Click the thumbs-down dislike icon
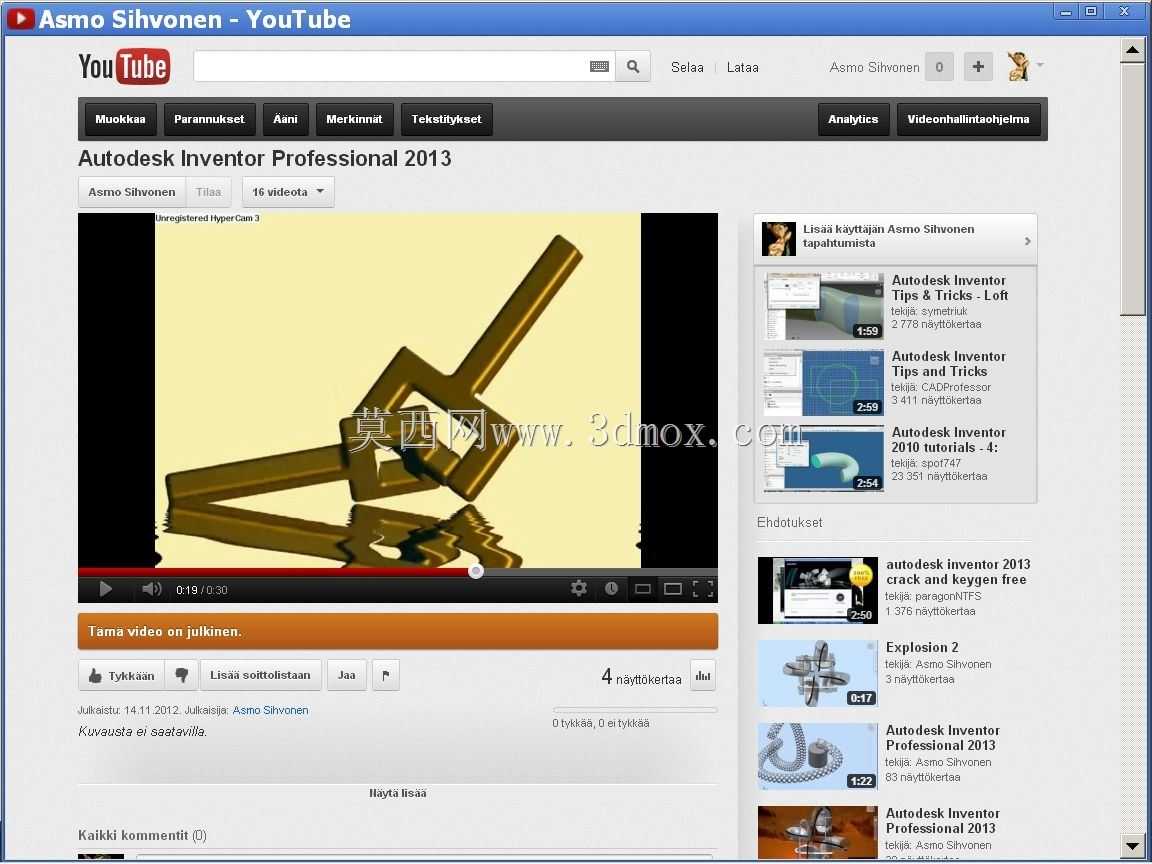Image resolution: width=1152 pixels, height=864 pixels. (x=181, y=675)
